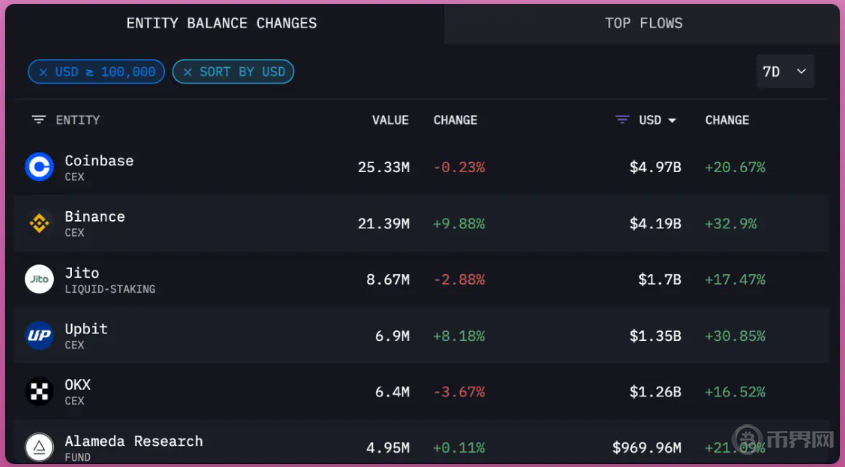Remove the USD ≥ 100,000 filter chip
Image resolution: width=845 pixels, height=467 pixels.
(x=43, y=72)
